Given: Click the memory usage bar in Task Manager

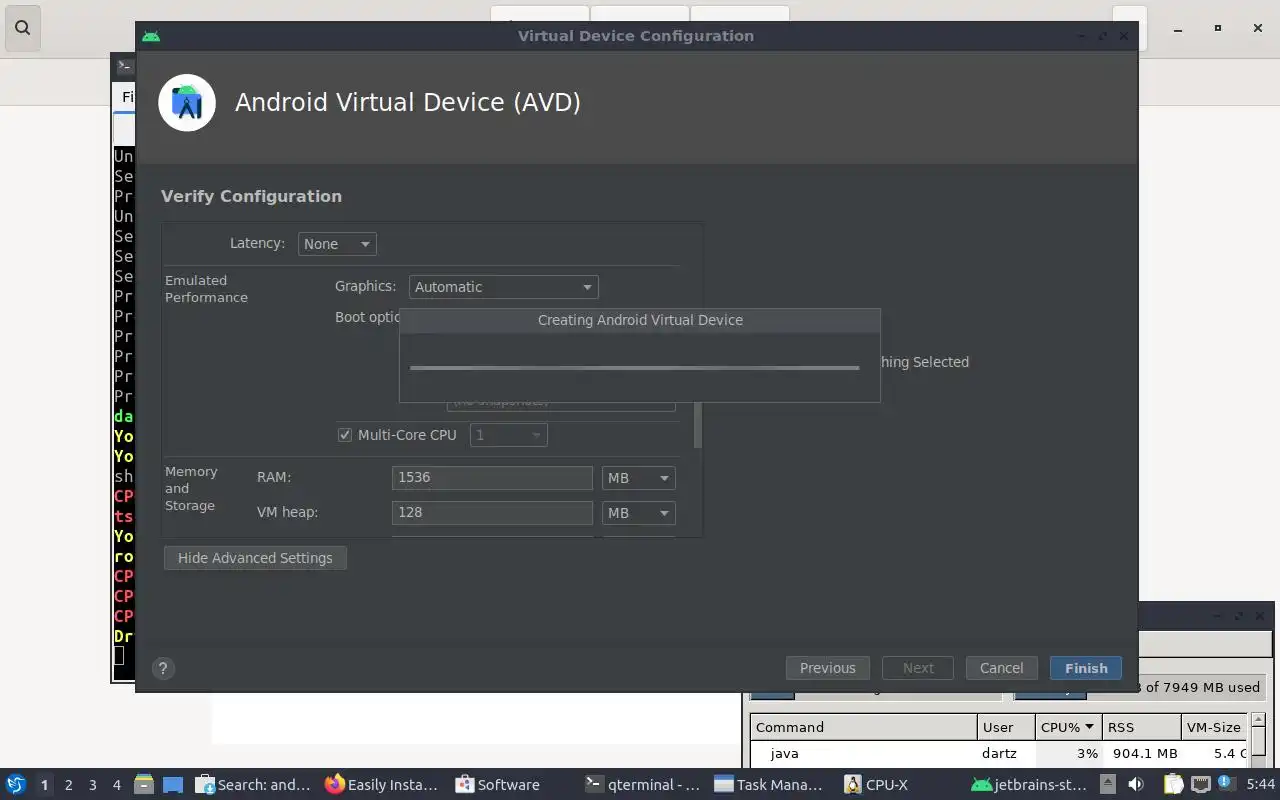Looking at the screenshot, I should click(x=1140, y=688).
